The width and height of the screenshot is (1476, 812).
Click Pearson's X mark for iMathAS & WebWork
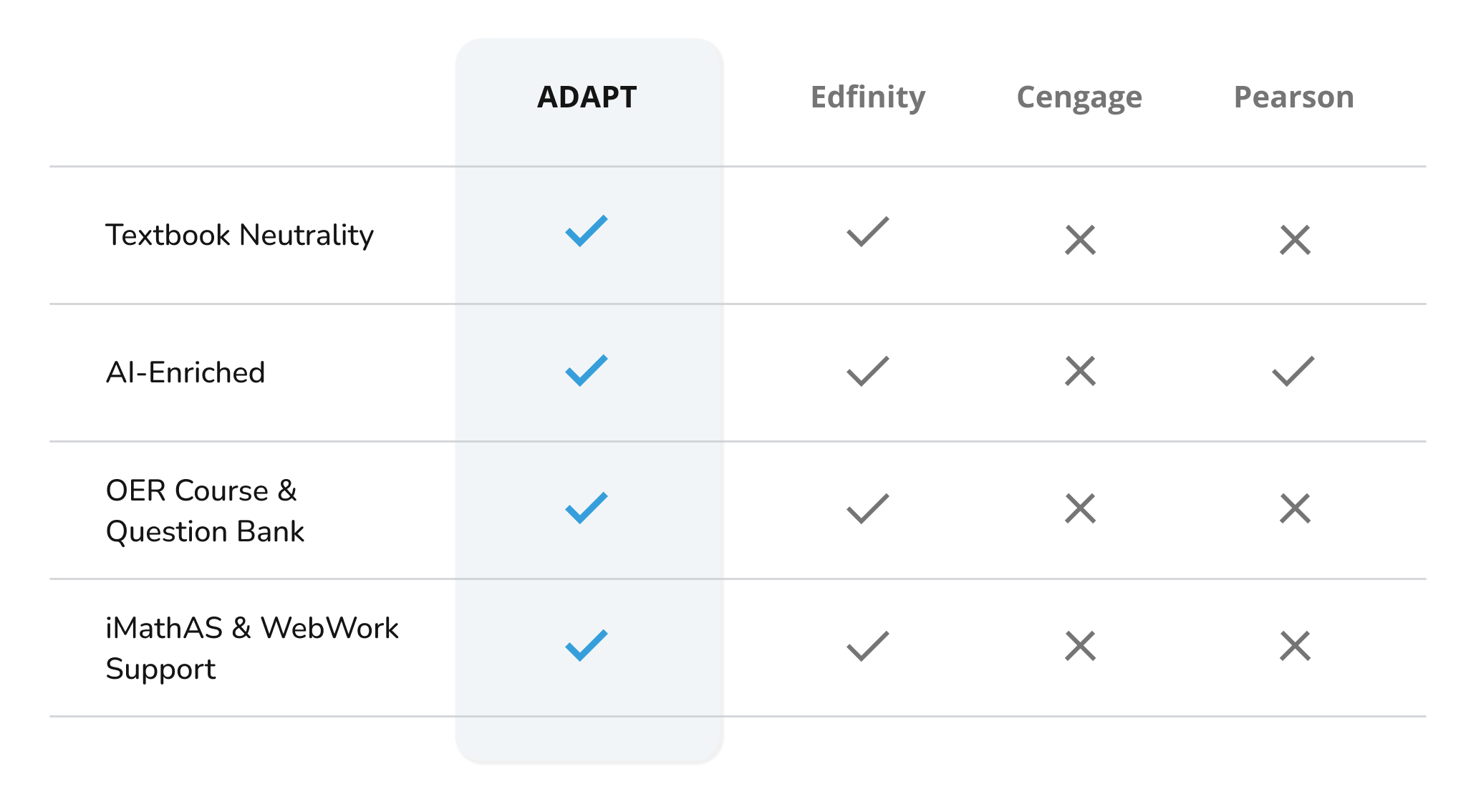pyautogui.click(x=1295, y=646)
